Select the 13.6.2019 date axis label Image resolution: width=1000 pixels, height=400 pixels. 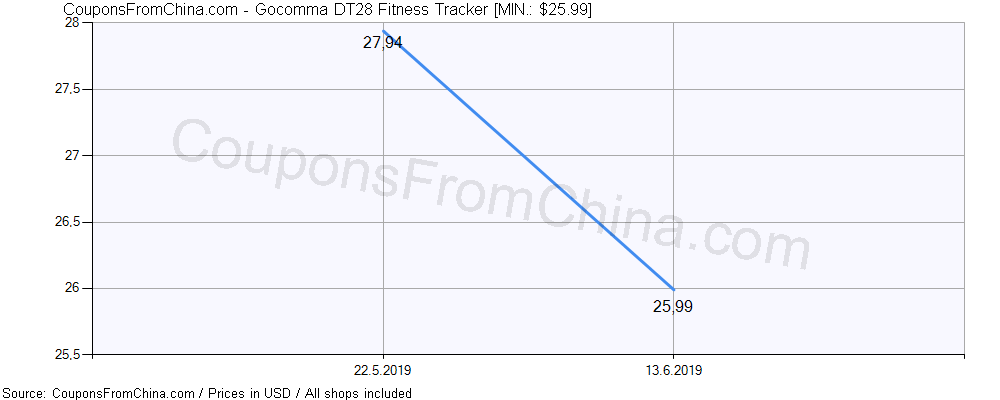tap(673, 370)
